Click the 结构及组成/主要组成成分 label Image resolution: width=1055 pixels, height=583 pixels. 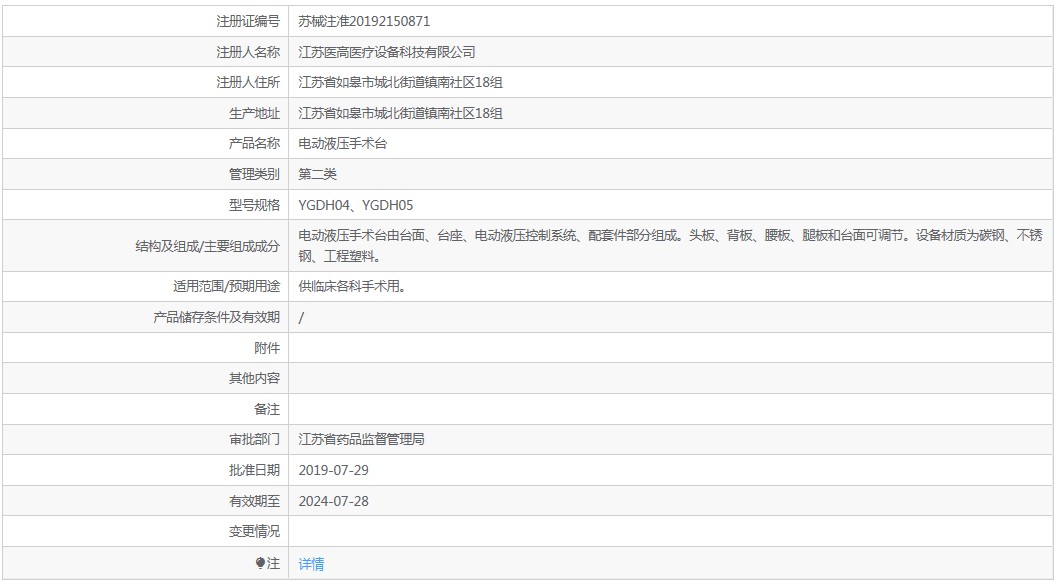(x=207, y=246)
